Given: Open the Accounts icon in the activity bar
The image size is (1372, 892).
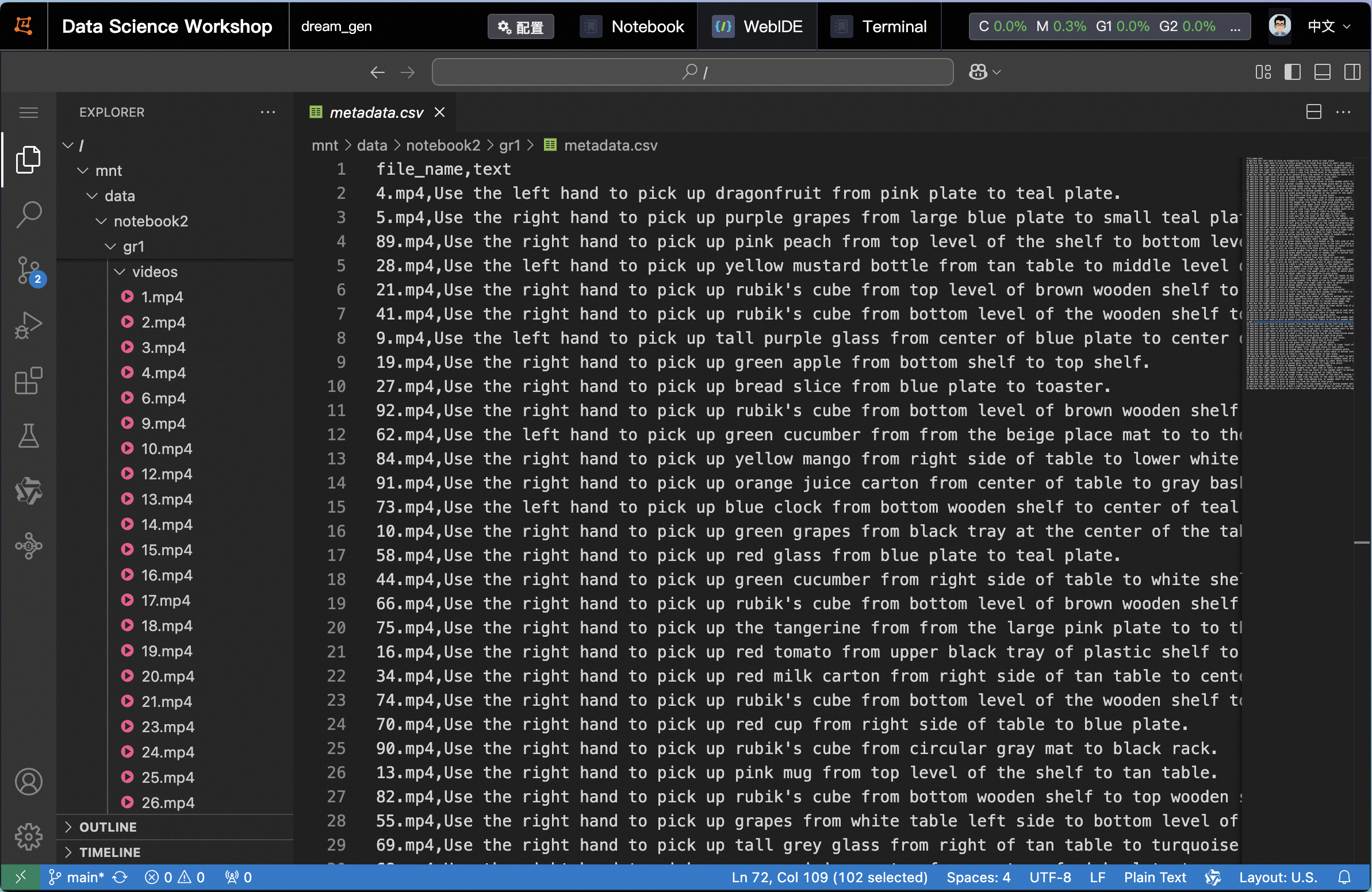Looking at the screenshot, I should pyautogui.click(x=28, y=782).
